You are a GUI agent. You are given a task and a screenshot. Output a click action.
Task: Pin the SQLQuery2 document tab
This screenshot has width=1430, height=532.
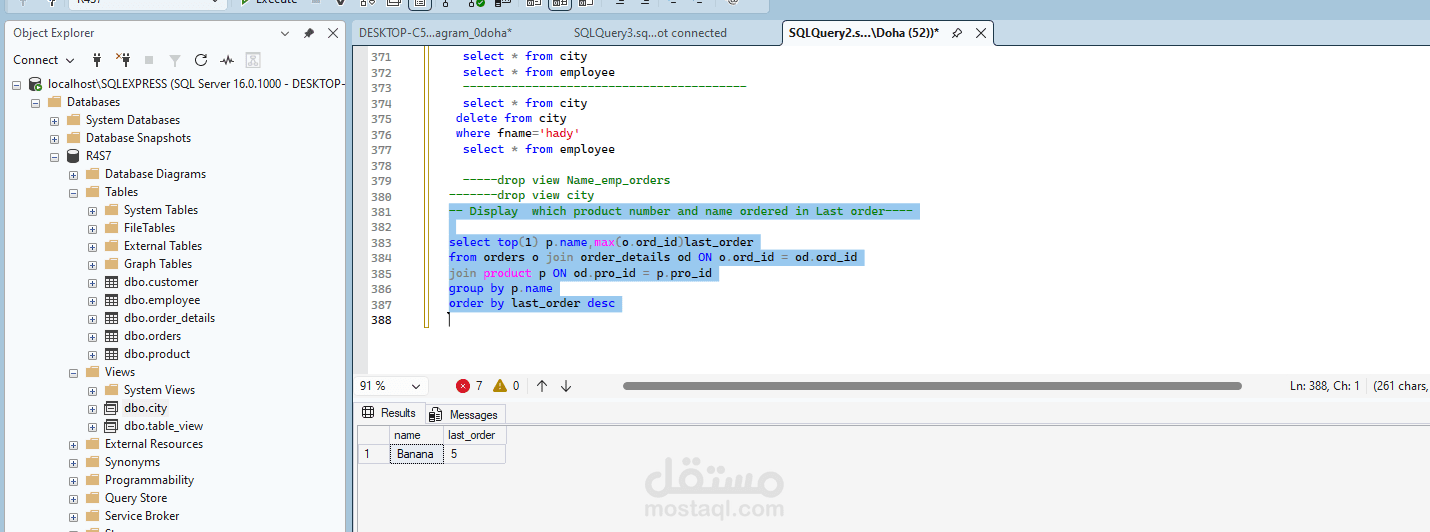tap(957, 33)
